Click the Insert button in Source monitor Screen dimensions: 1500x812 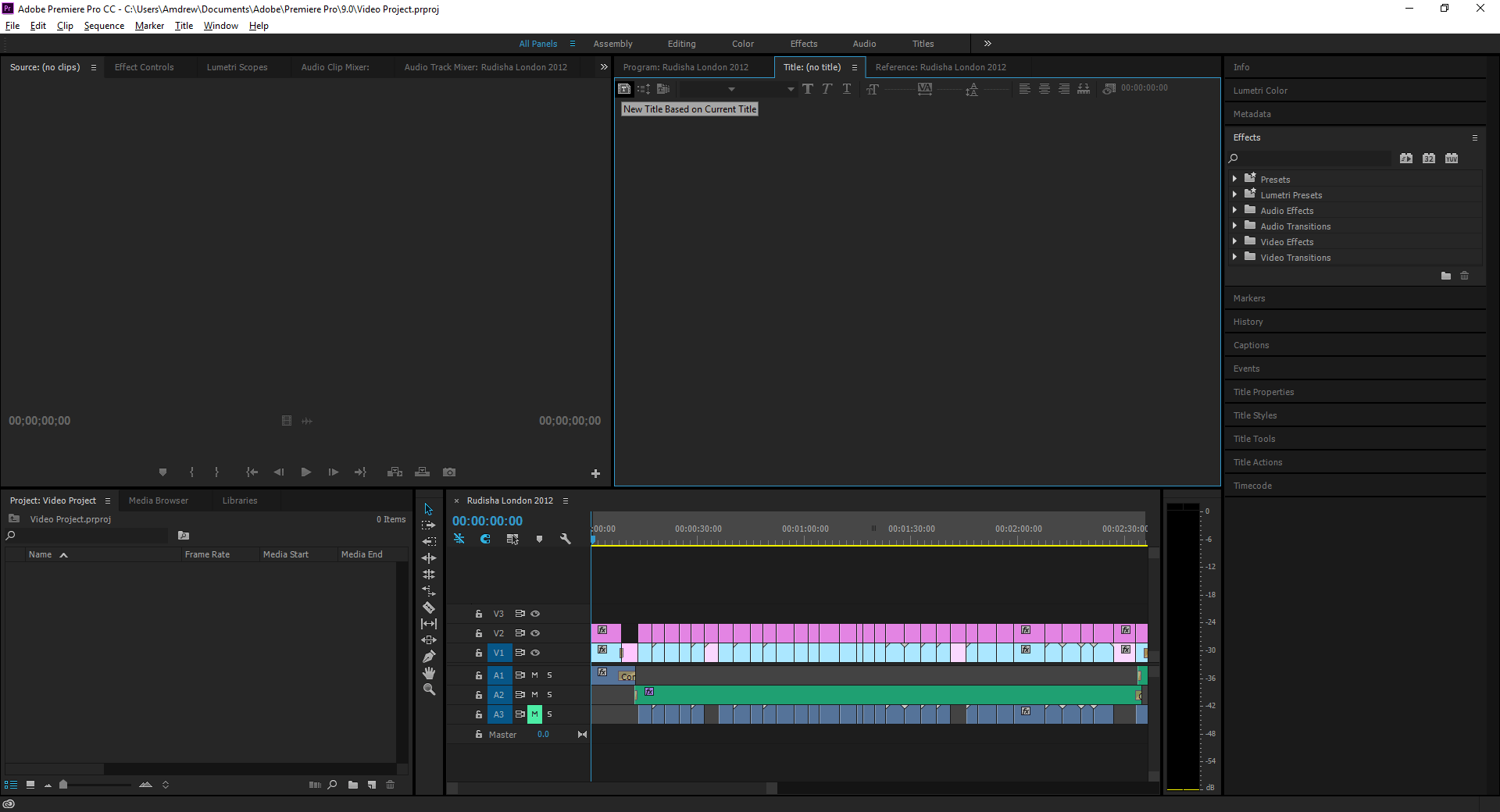(395, 472)
